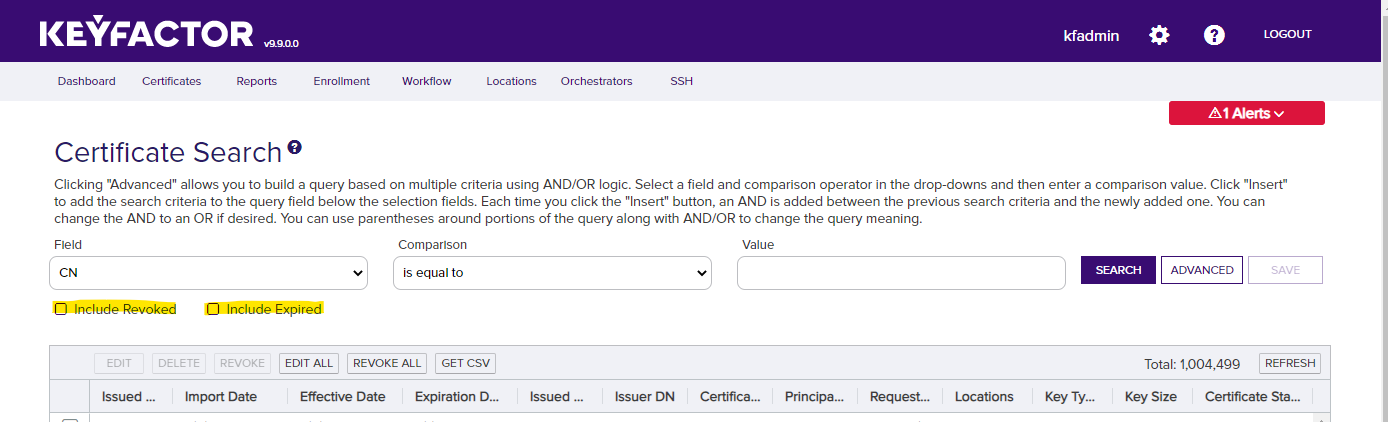This screenshot has height=422, width=1388.
Task: Refresh the certificate grid
Action: tap(1289, 363)
